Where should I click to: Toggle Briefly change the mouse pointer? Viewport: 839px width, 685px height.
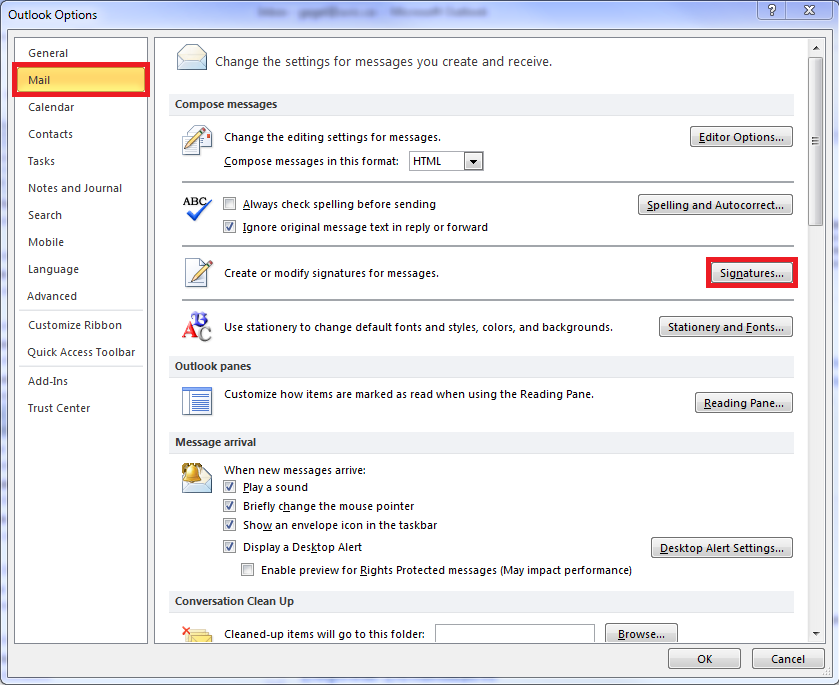point(230,506)
